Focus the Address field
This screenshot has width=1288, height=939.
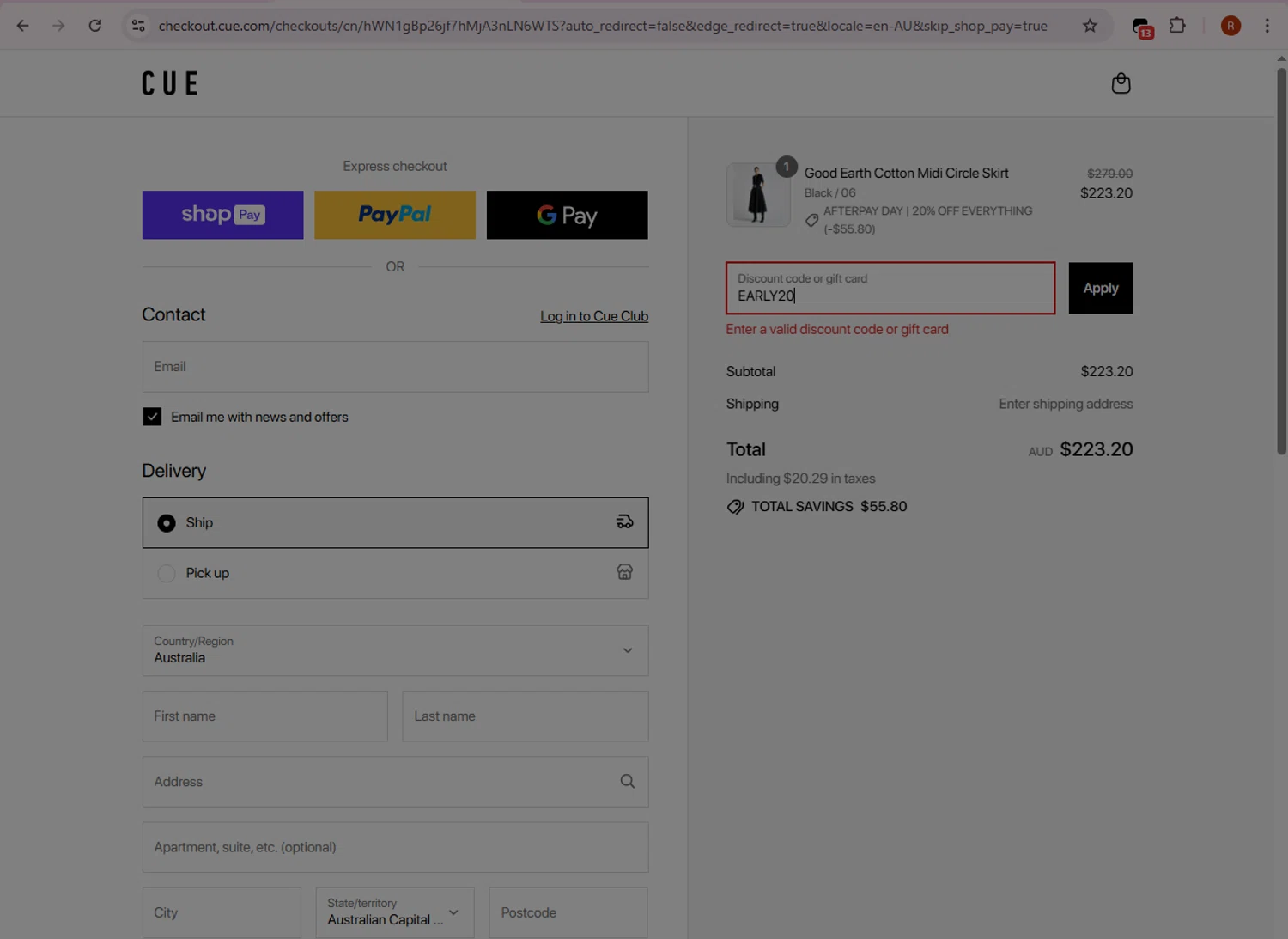[x=395, y=782]
